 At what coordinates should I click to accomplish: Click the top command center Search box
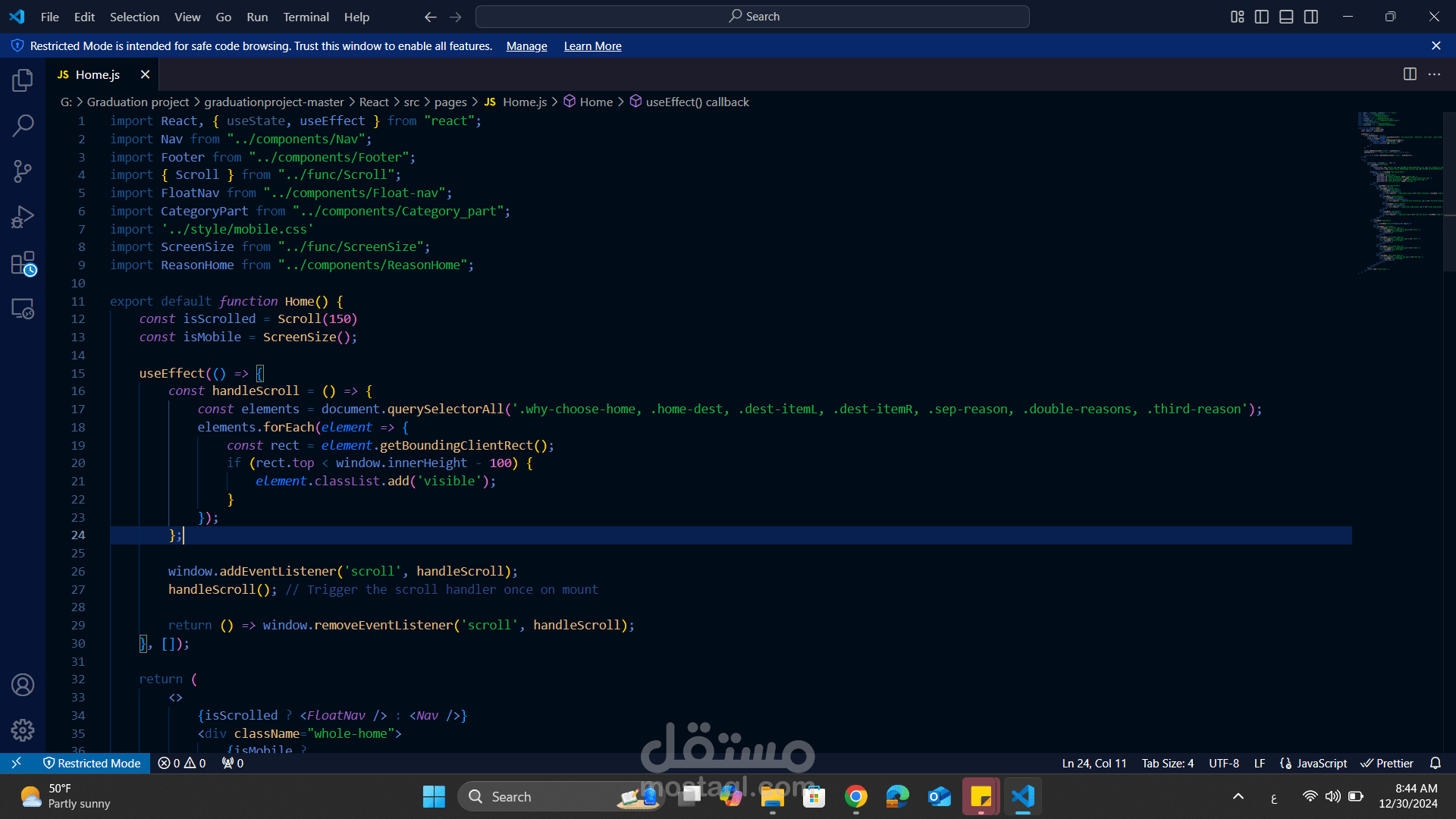click(752, 17)
